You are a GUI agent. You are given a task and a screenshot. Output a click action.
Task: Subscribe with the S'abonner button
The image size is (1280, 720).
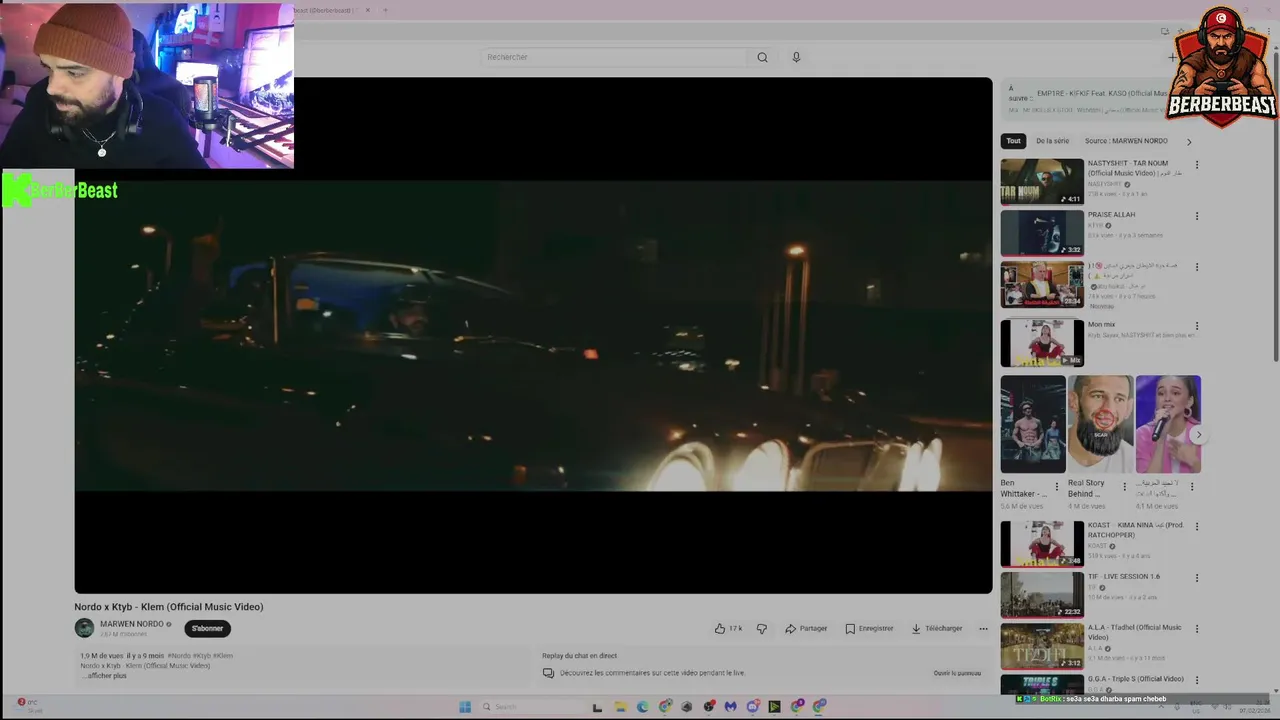pyautogui.click(x=207, y=628)
